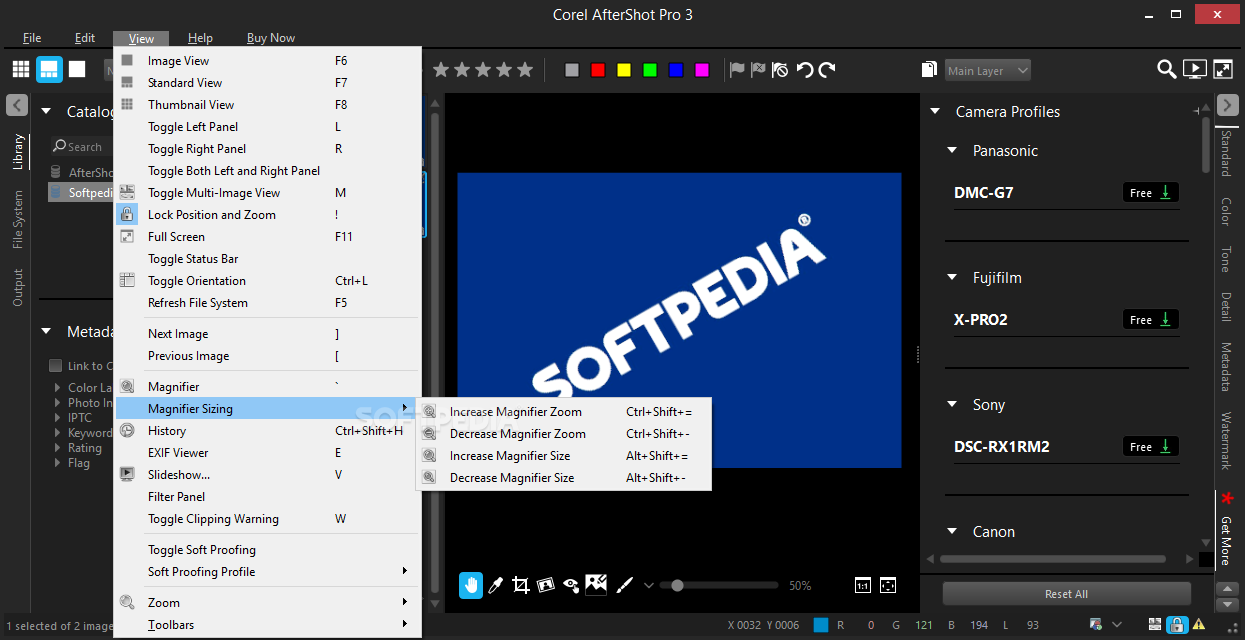1245x640 pixels.
Task: Choose Decrease Magnifier Size
Action: (563, 478)
